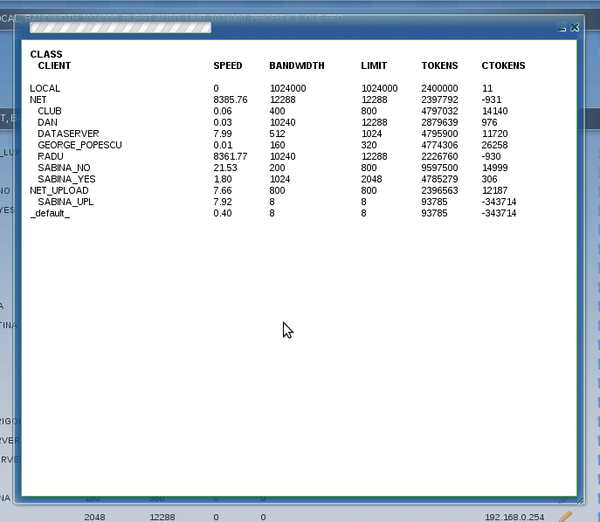Click _default_ speed value 0.40

coord(223,213)
